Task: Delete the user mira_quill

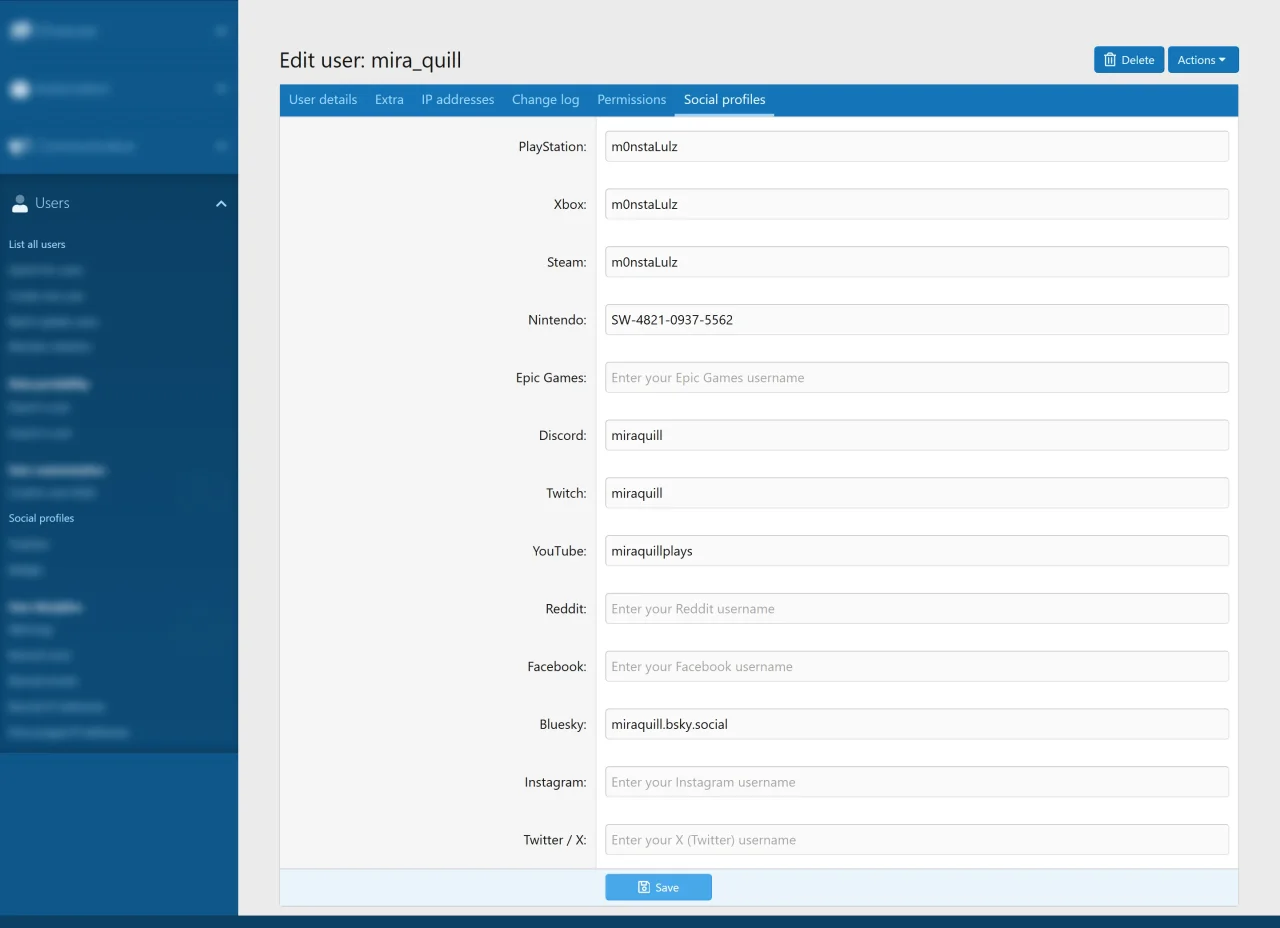Action: 1129,60
